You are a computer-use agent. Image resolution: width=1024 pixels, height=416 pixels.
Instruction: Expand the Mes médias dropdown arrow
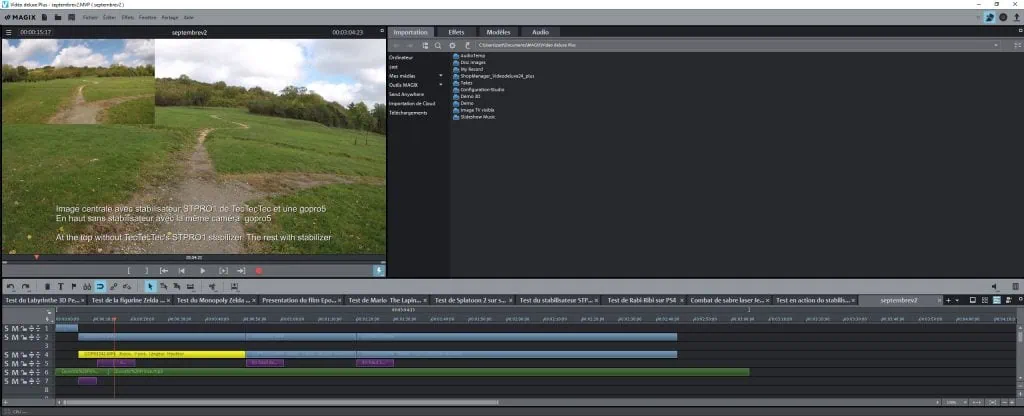click(x=441, y=76)
